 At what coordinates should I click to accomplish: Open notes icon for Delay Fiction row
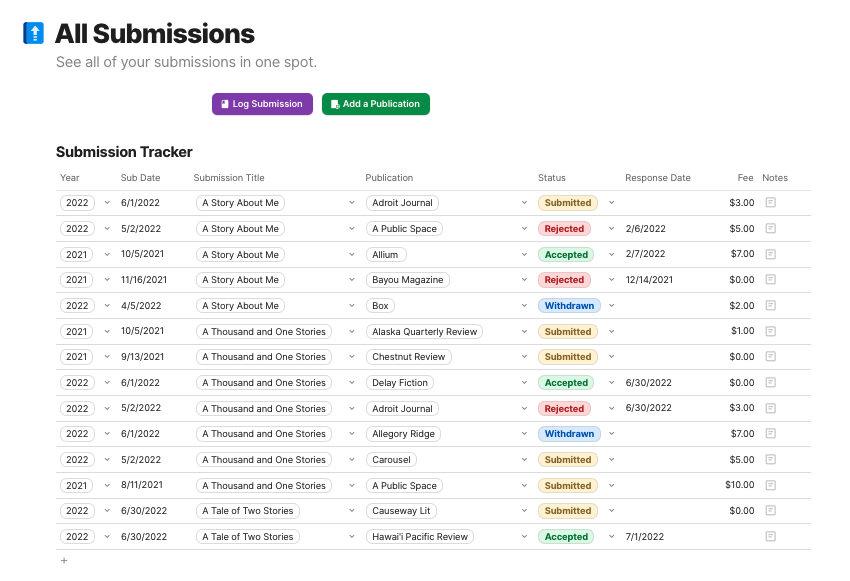(770, 383)
